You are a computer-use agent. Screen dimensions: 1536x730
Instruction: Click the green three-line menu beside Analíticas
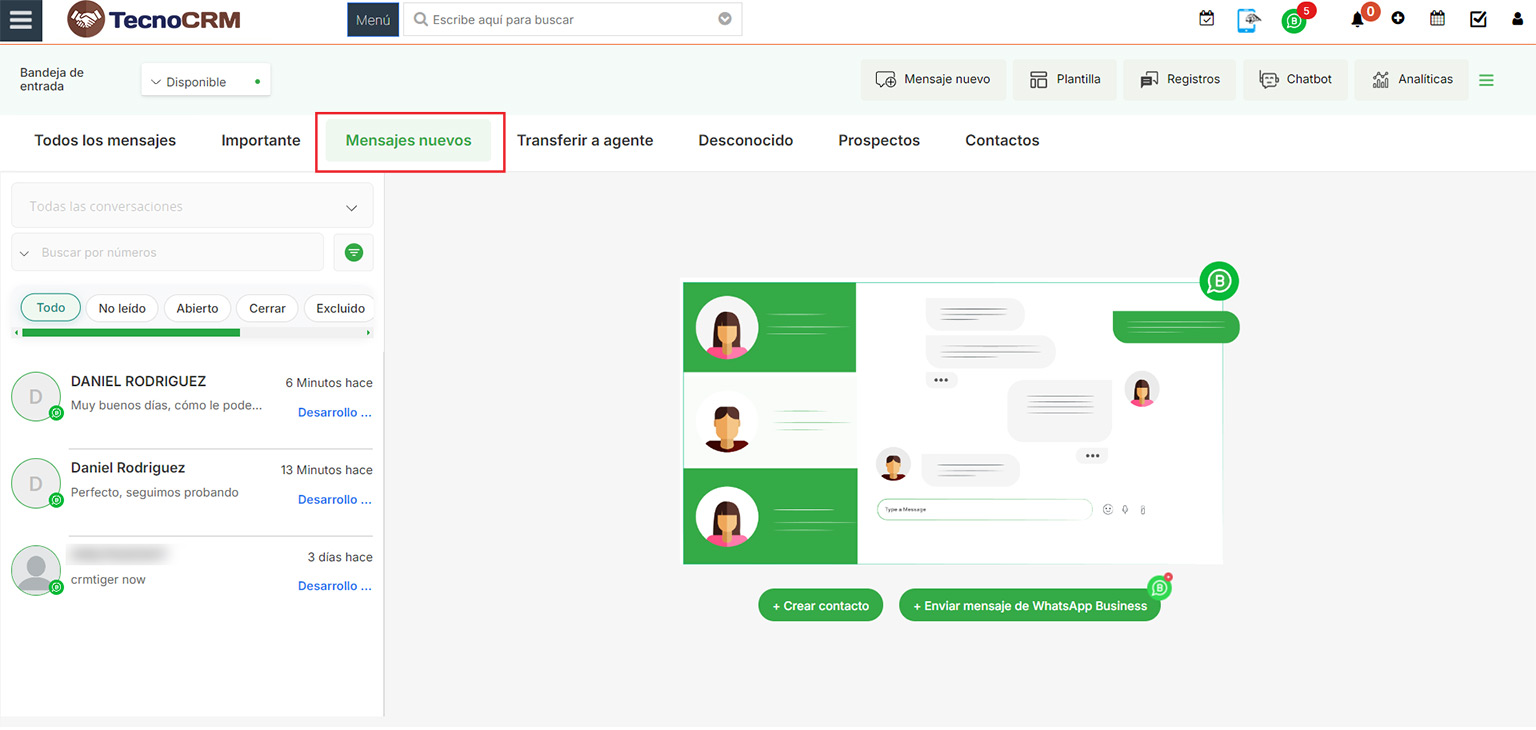click(x=1486, y=80)
